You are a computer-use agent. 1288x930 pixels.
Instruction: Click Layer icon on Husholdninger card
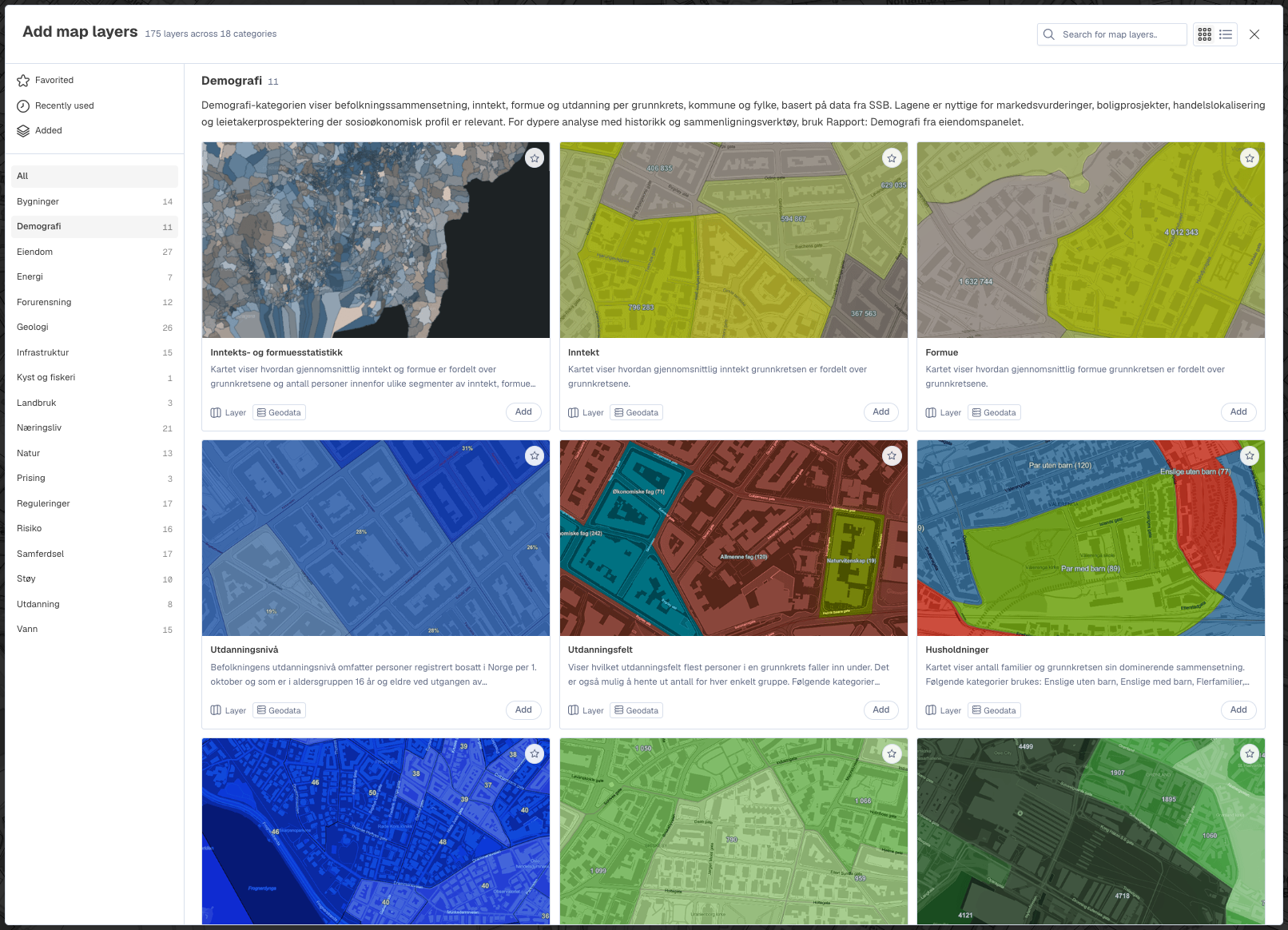(x=931, y=710)
